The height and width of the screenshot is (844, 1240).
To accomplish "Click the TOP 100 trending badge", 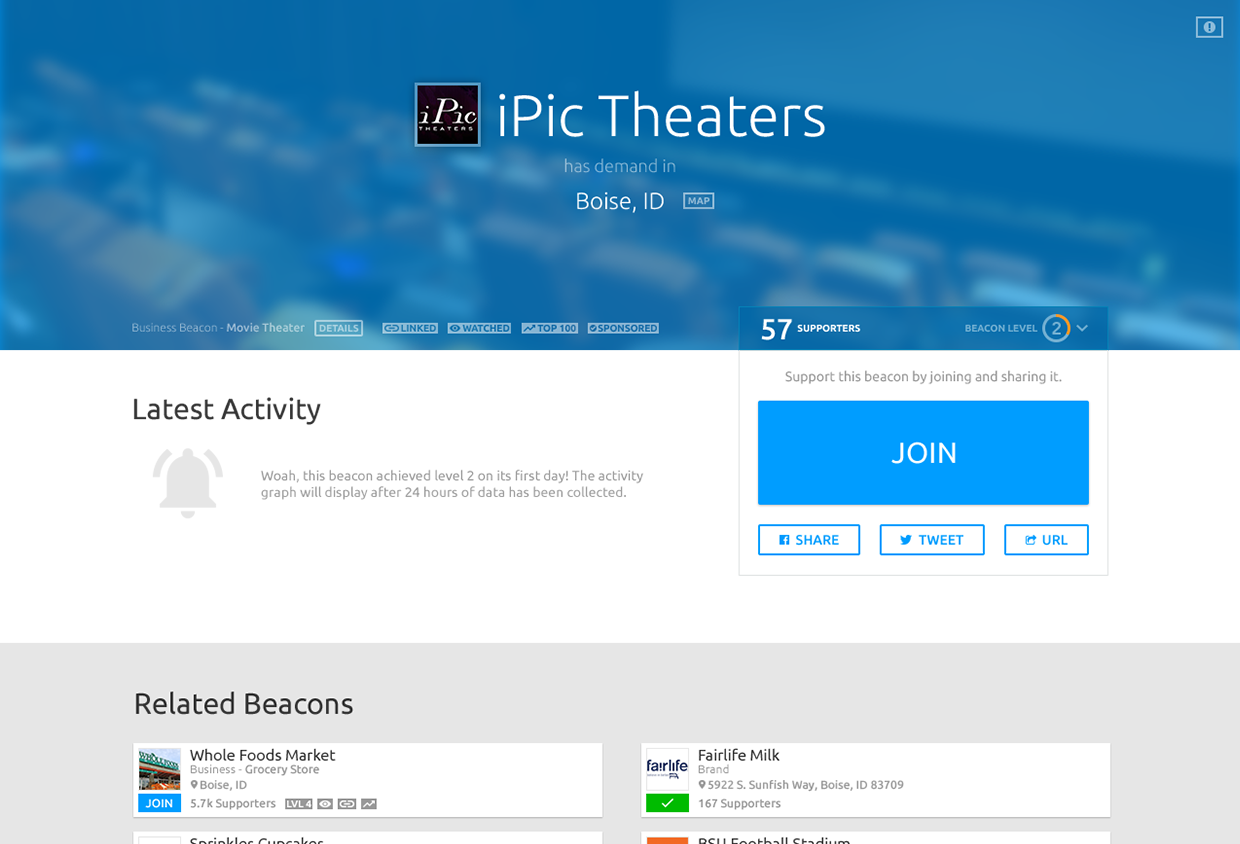I will click(x=549, y=328).
